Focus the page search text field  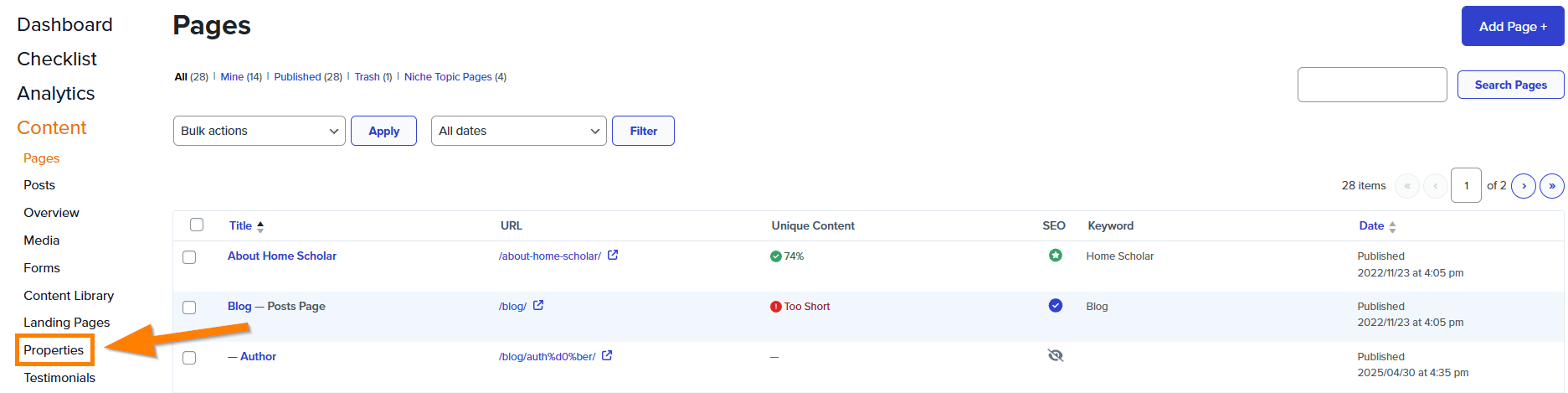click(1371, 85)
